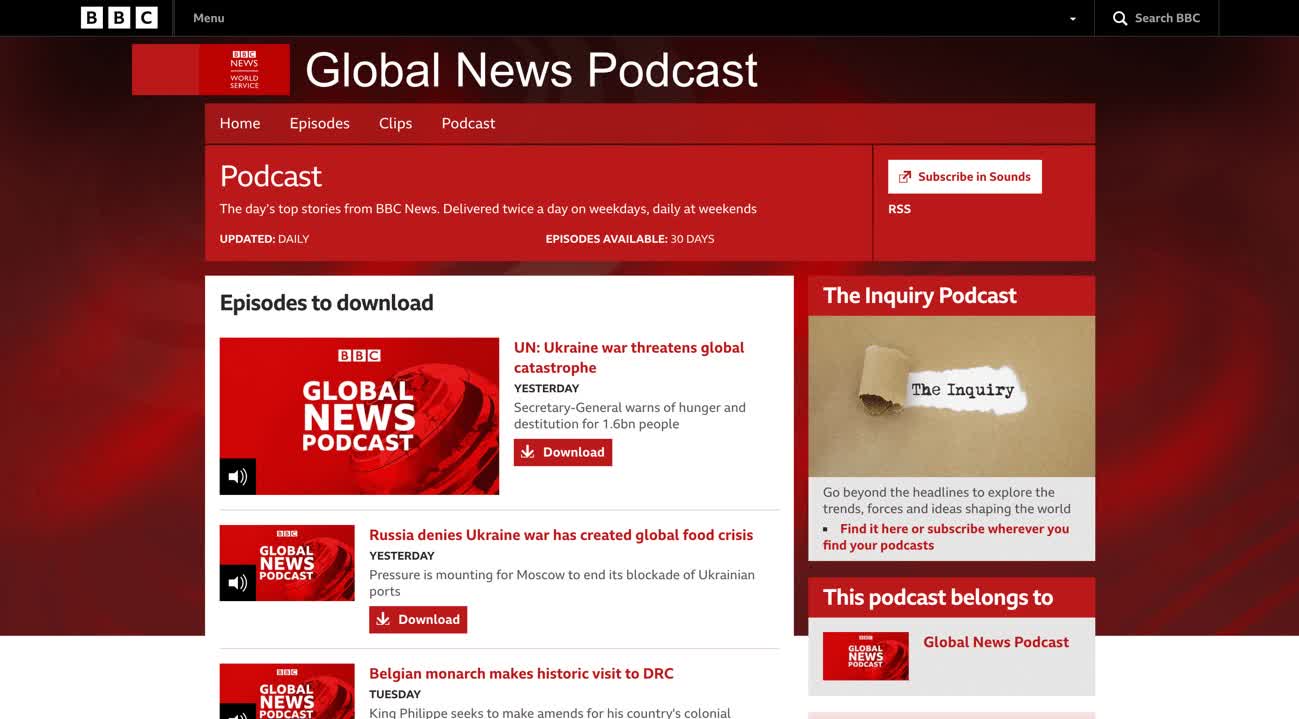The image size is (1299, 719).
Task: Download the Russia denies food crisis episode
Action: [418, 619]
